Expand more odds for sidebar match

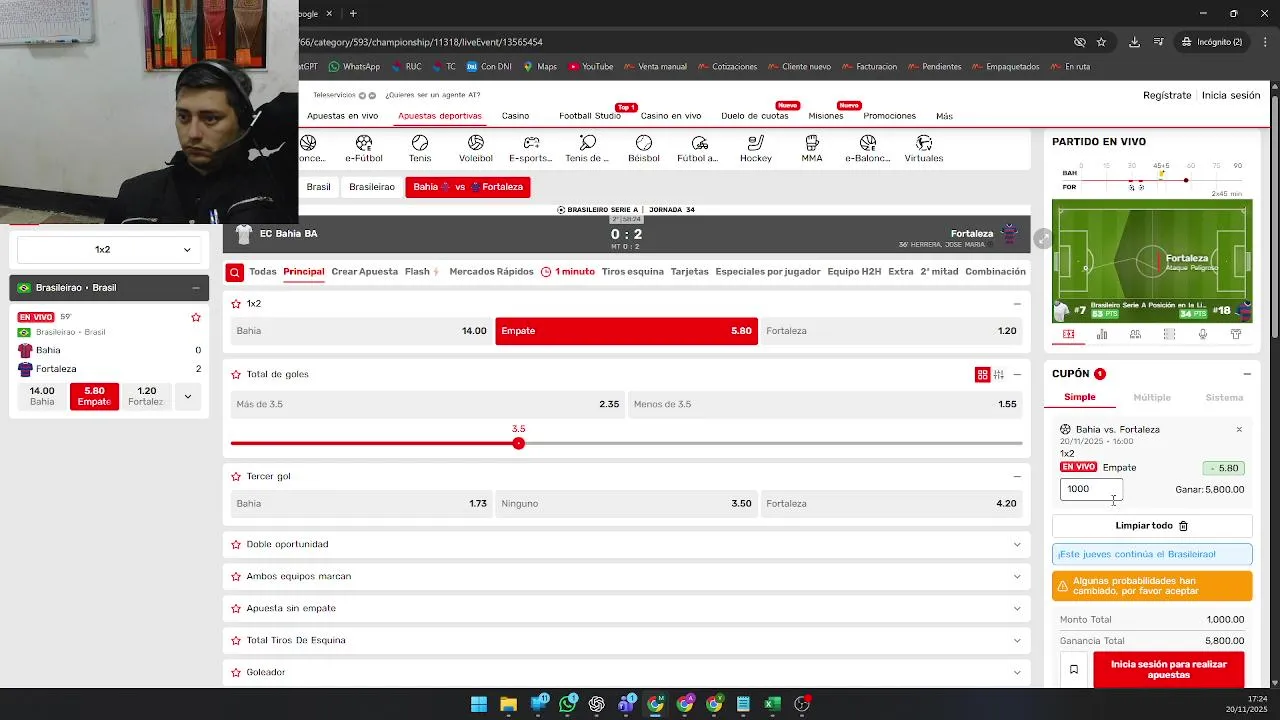pyautogui.click(x=187, y=397)
